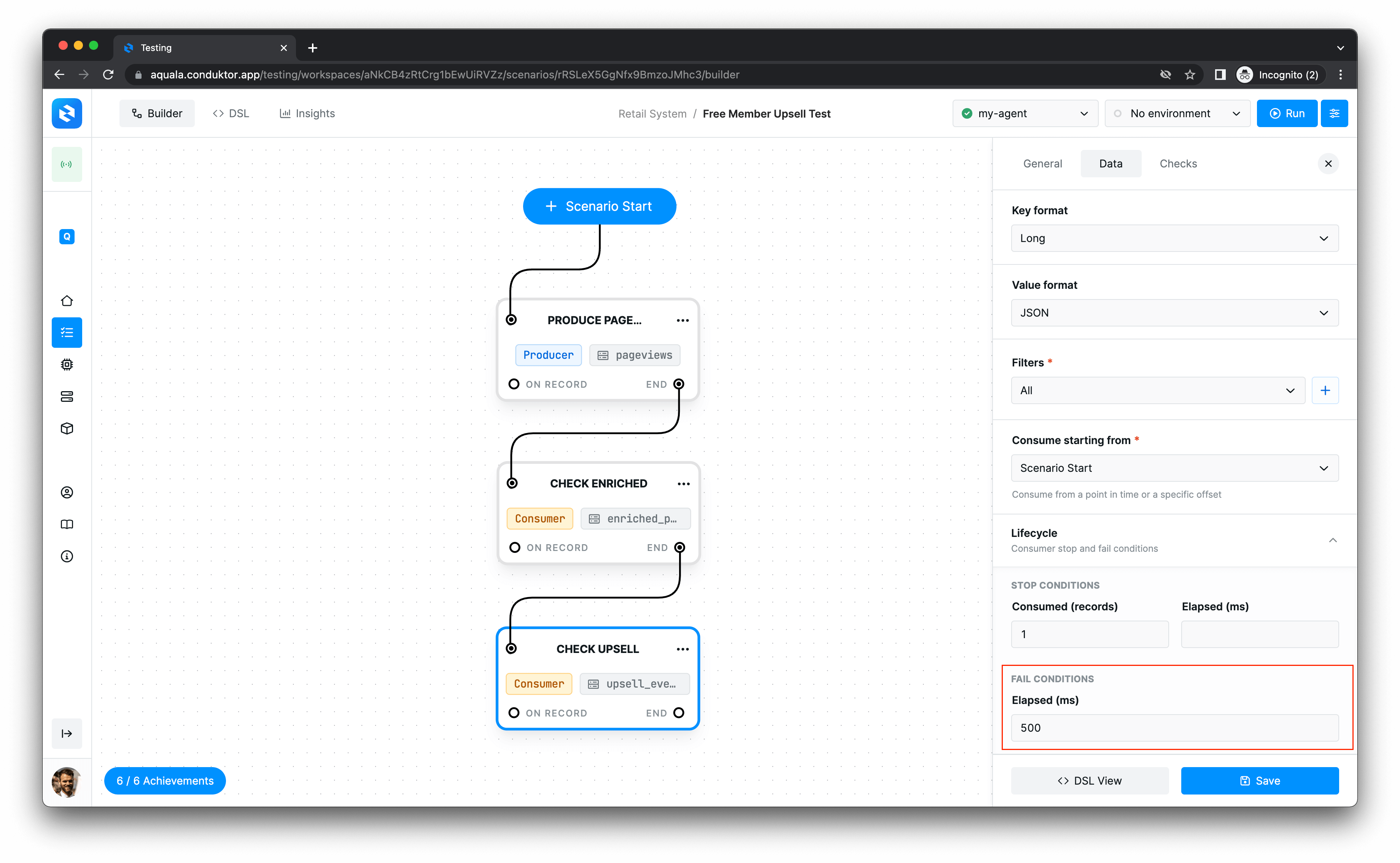Click the user avatar photo
The image size is (1400, 863).
click(66, 782)
